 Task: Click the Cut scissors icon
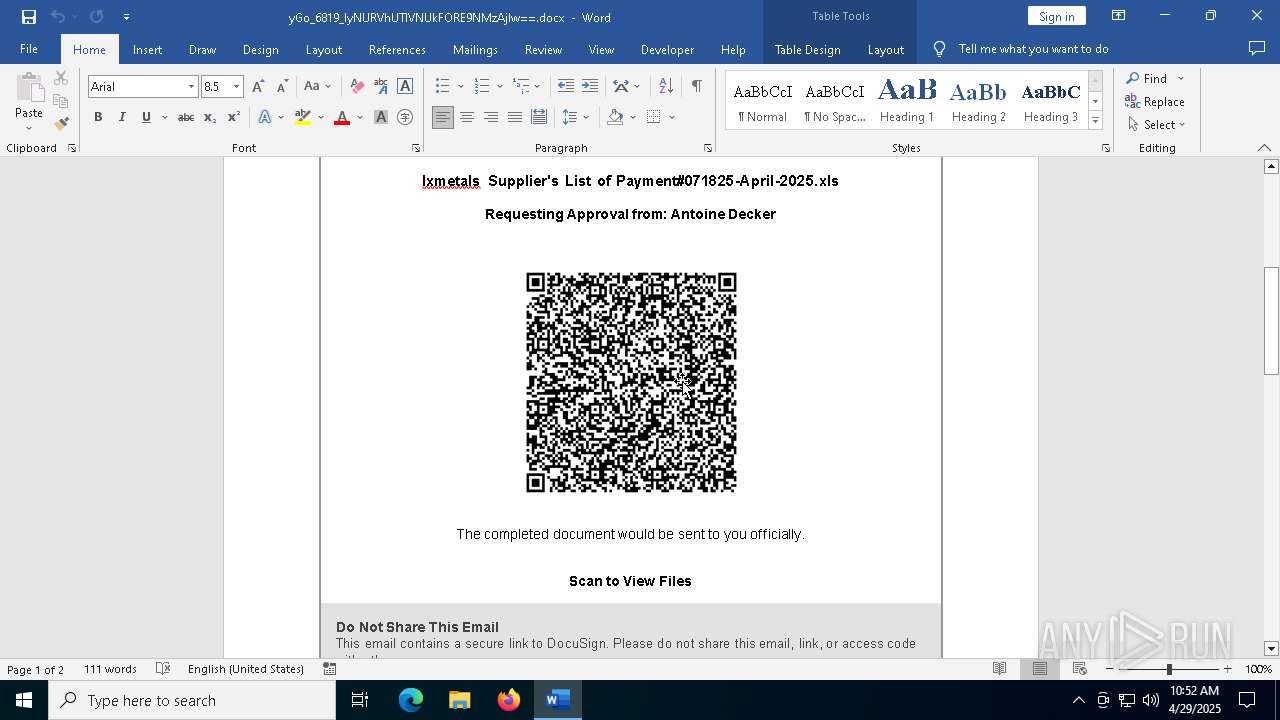tap(61, 78)
